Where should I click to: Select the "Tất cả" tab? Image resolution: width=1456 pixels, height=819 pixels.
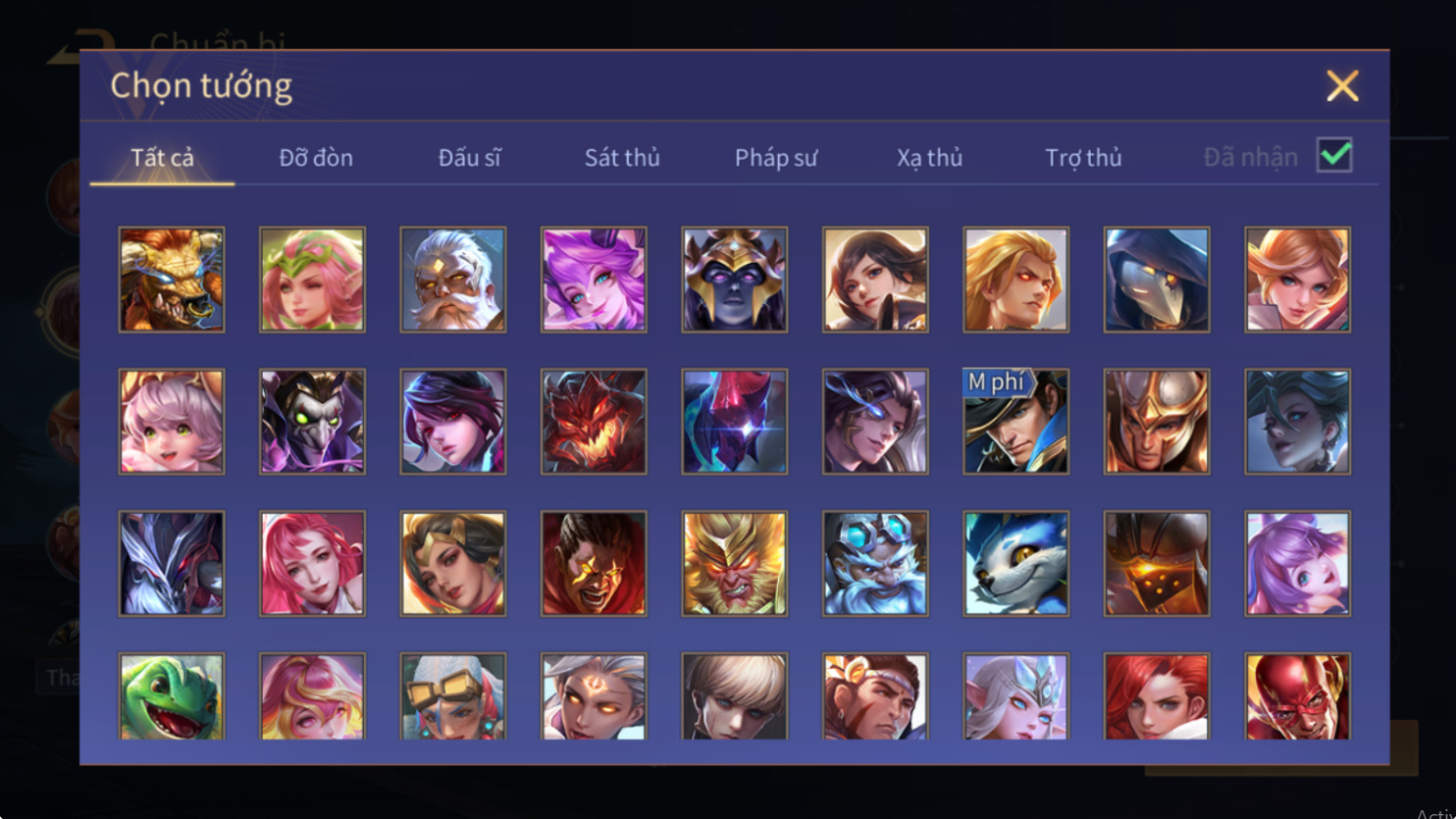163,158
